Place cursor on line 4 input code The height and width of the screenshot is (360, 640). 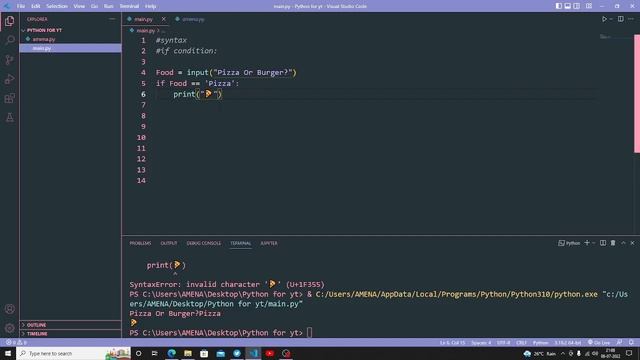[x=226, y=73]
